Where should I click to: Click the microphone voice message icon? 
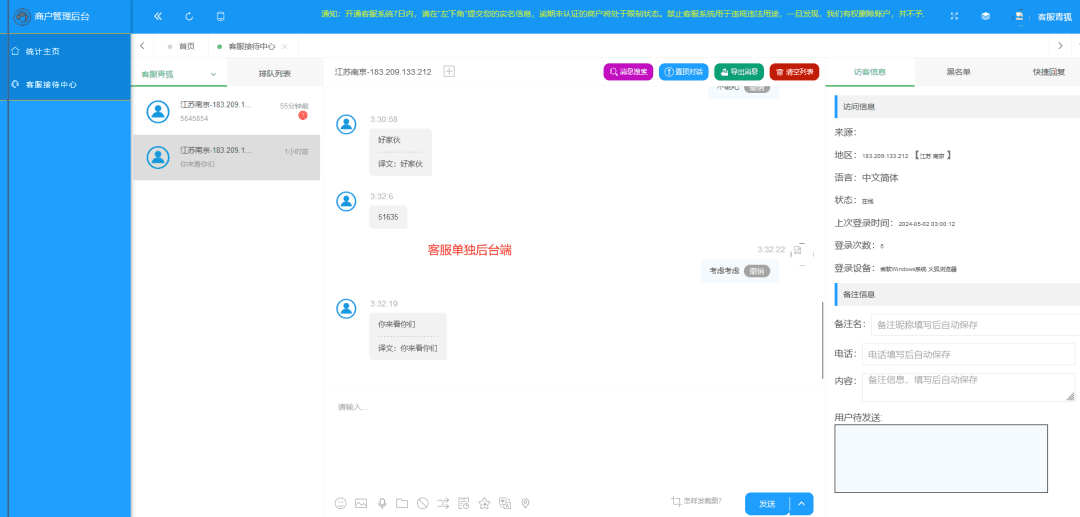[x=382, y=503]
